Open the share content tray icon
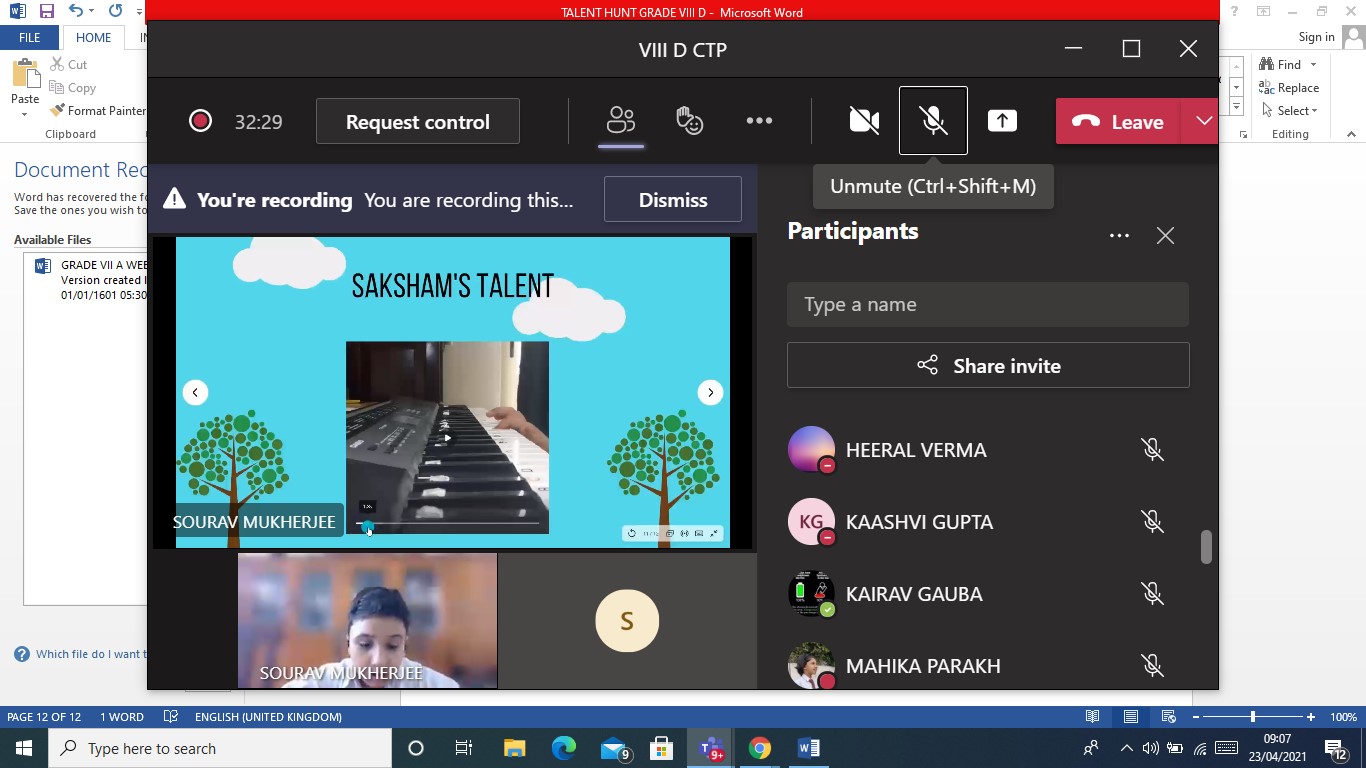The height and width of the screenshot is (768, 1366). click(1002, 121)
